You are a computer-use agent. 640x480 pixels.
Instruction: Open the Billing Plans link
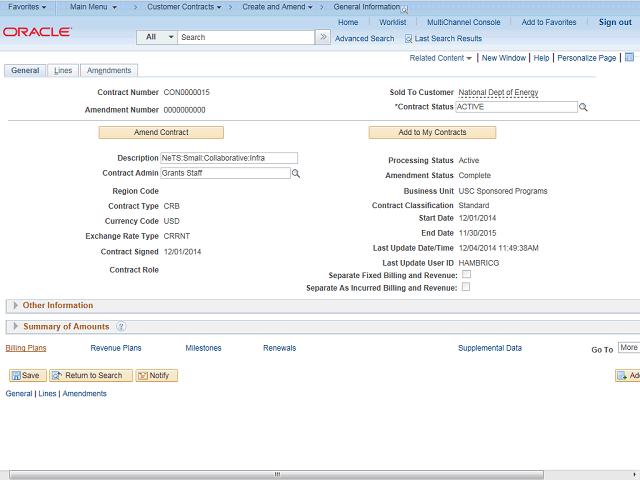pyautogui.click(x=26, y=348)
